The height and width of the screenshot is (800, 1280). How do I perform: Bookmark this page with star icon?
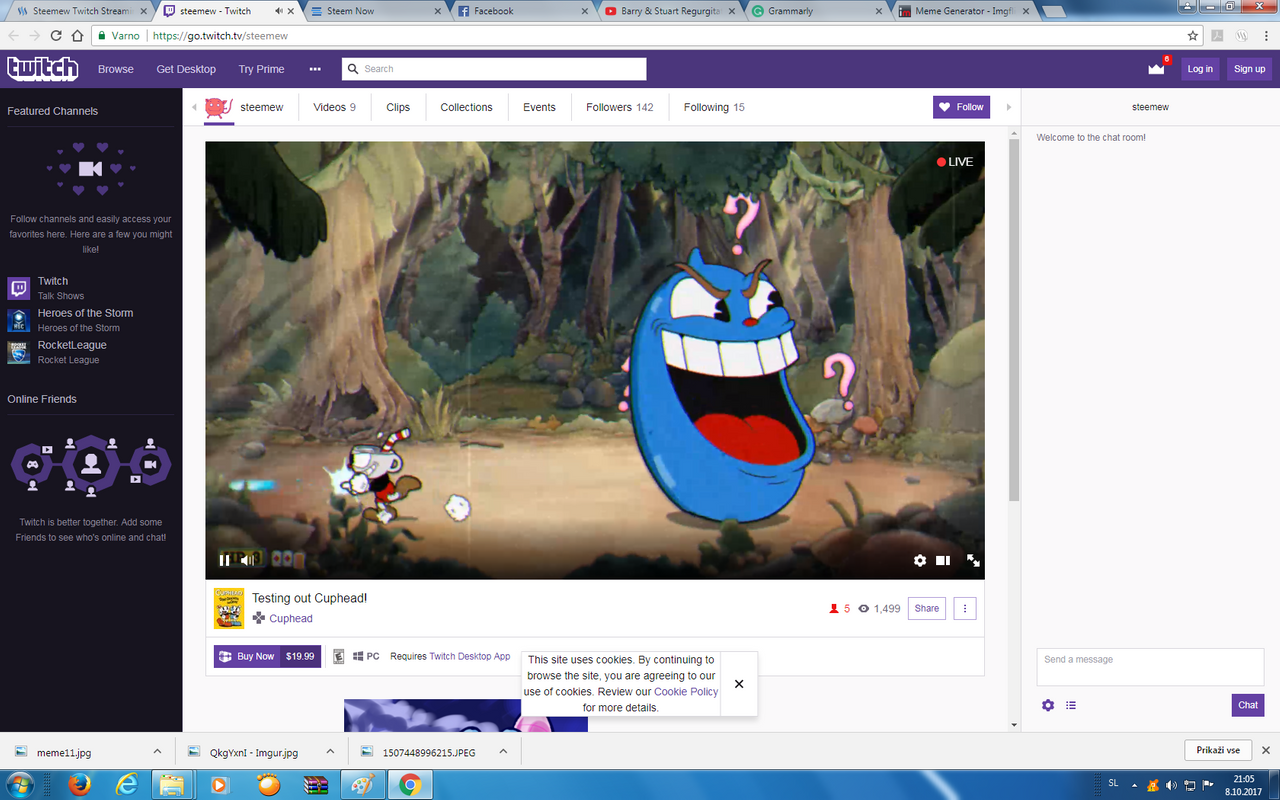1193,35
